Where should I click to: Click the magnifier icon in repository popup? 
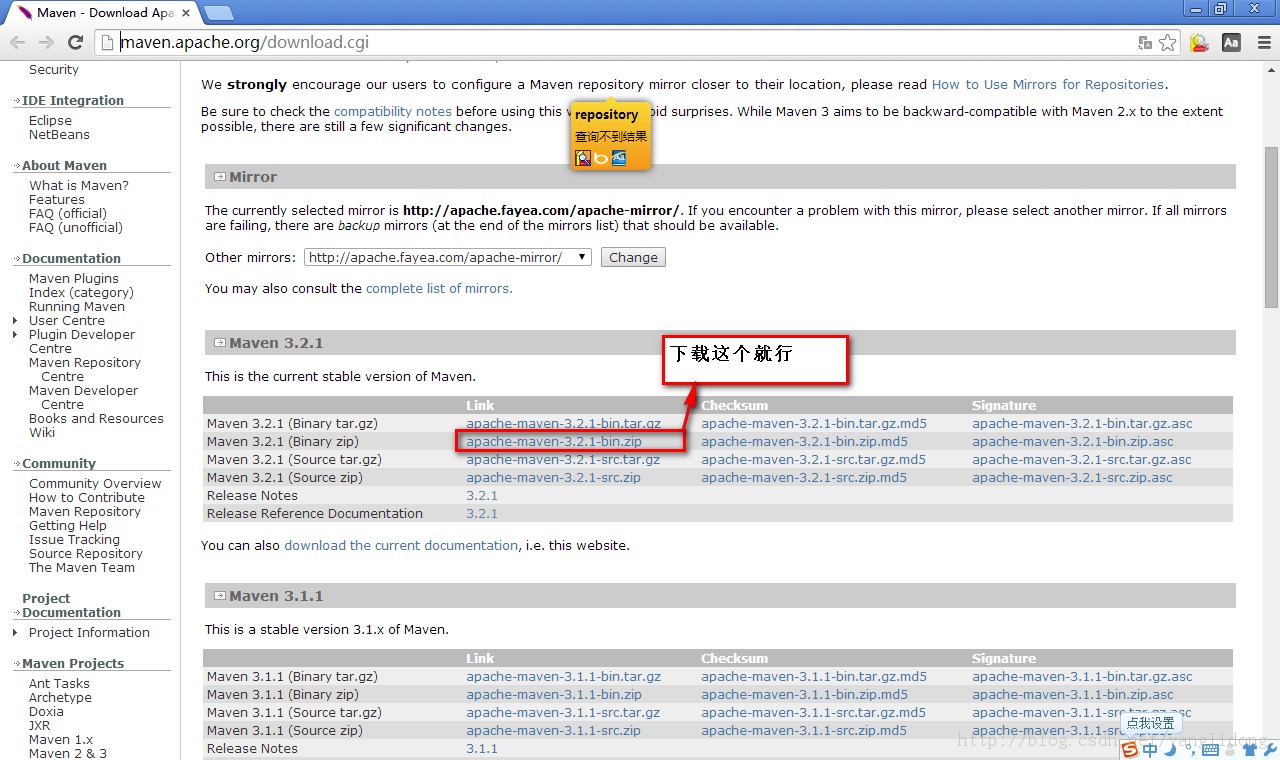point(583,158)
